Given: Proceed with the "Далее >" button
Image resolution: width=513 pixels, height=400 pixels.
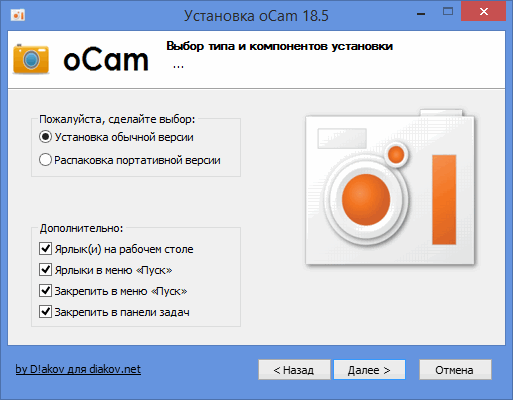Looking at the screenshot, I should [369, 370].
